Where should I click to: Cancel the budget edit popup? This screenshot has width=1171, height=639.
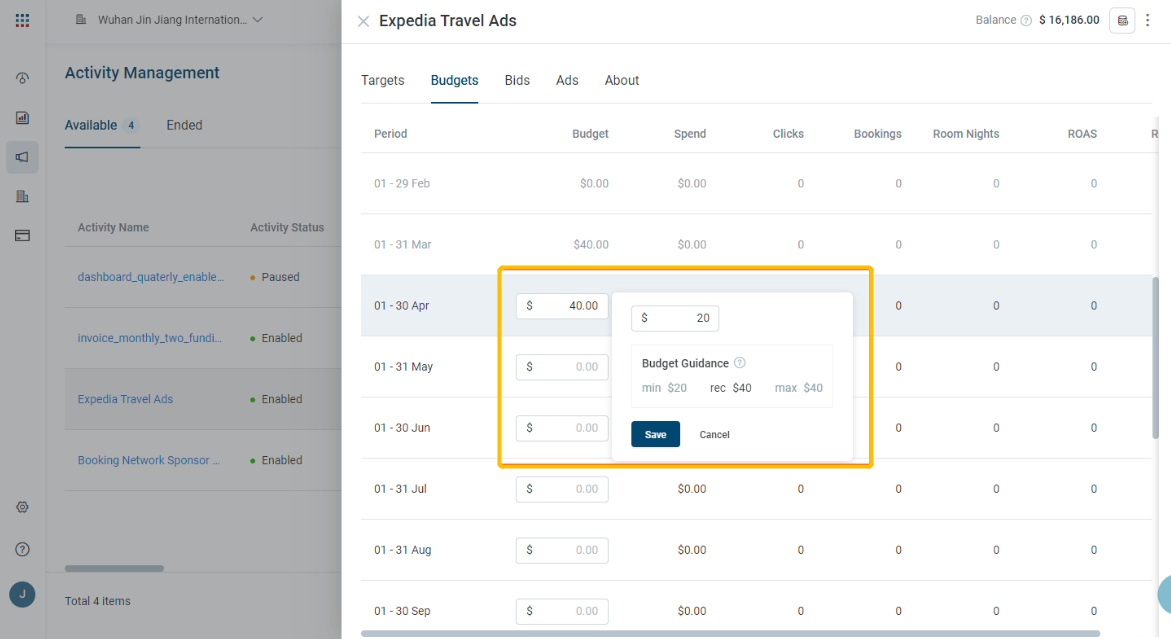pyautogui.click(x=714, y=434)
